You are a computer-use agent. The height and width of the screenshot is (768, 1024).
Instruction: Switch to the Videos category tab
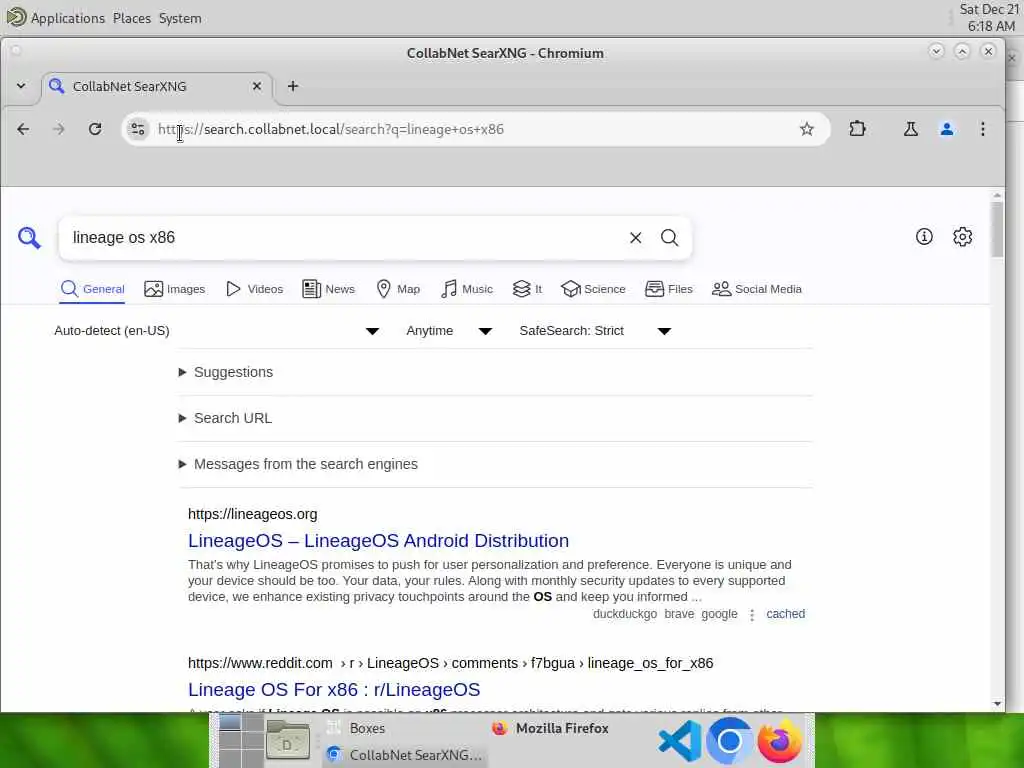(x=254, y=289)
